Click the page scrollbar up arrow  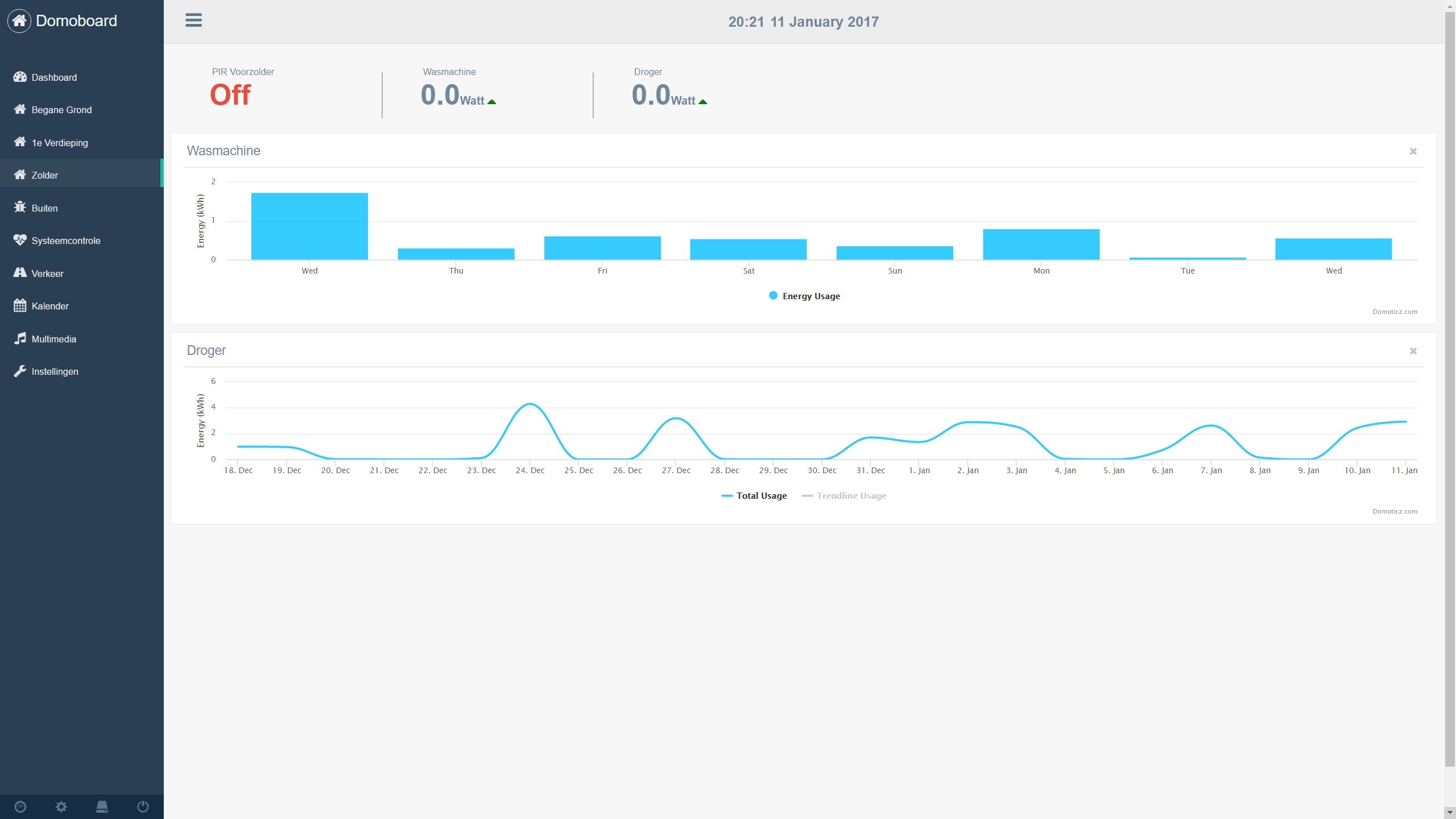pyautogui.click(x=1450, y=5)
